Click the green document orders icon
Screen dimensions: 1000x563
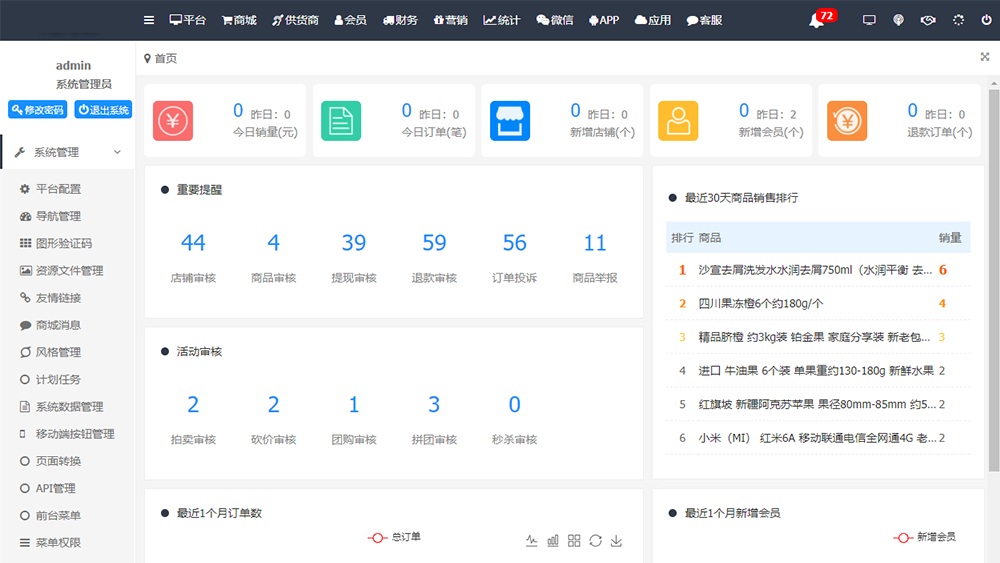[341, 121]
